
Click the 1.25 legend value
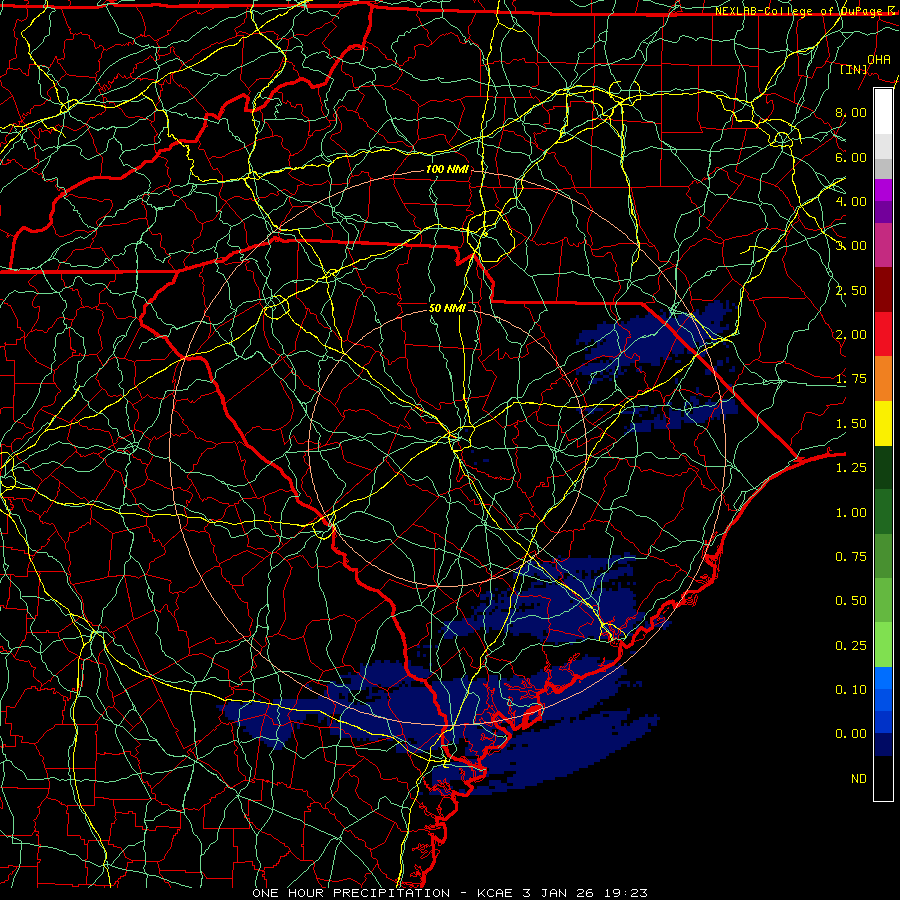pyautogui.click(x=851, y=468)
